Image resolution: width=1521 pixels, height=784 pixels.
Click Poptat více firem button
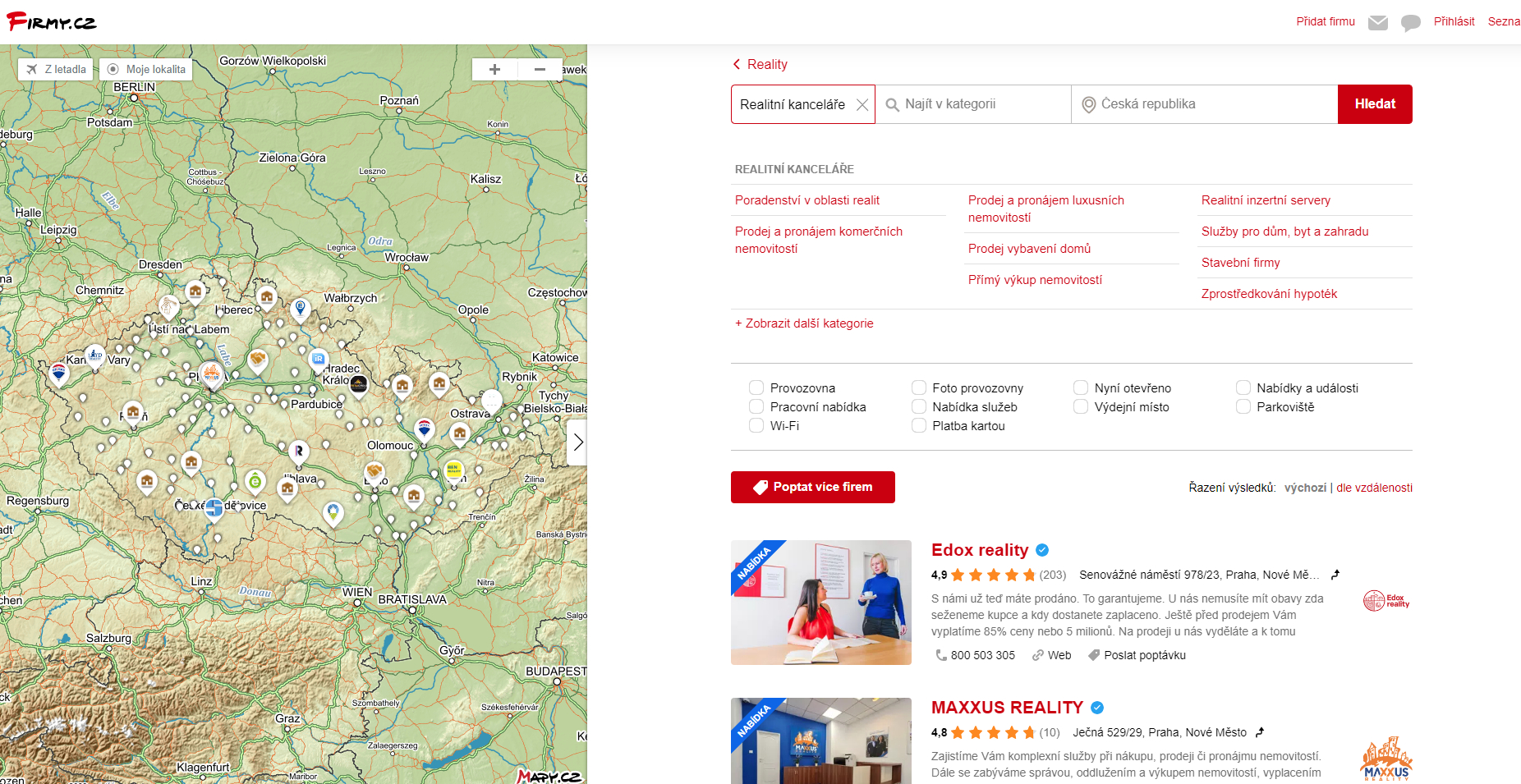coord(813,487)
